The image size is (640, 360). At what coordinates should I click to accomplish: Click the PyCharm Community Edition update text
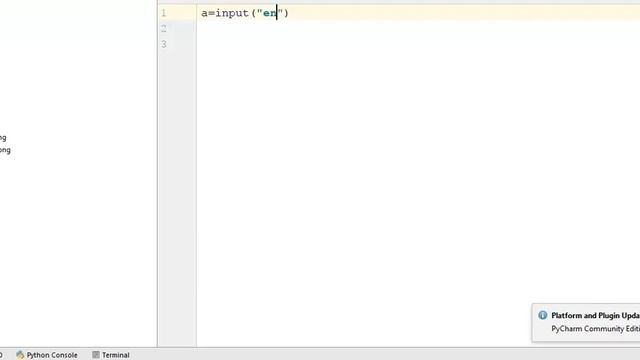(x=596, y=329)
